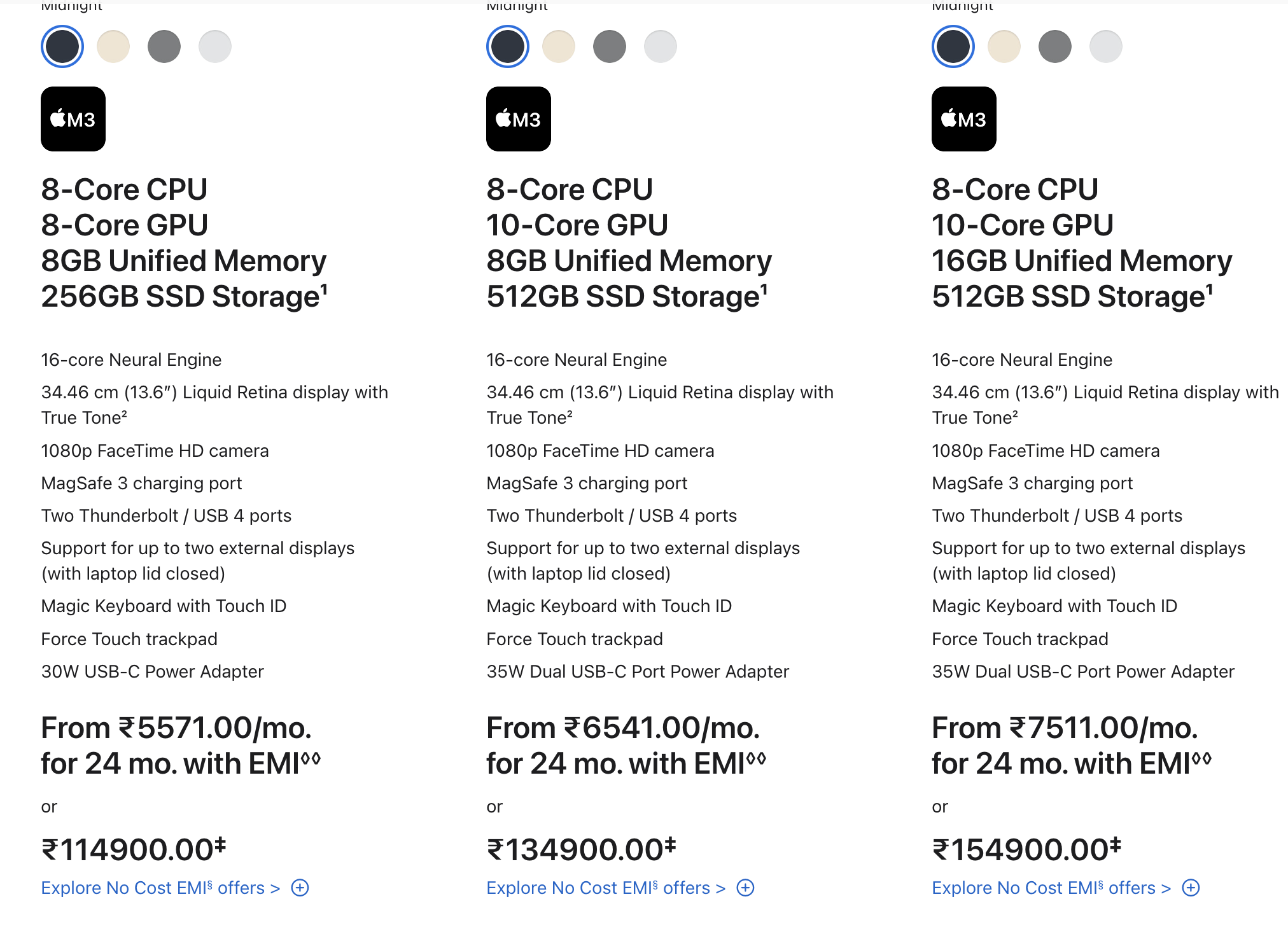Select Midnight colour for the 256GB model
1288x934 pixels.
[x=62, y=46]
